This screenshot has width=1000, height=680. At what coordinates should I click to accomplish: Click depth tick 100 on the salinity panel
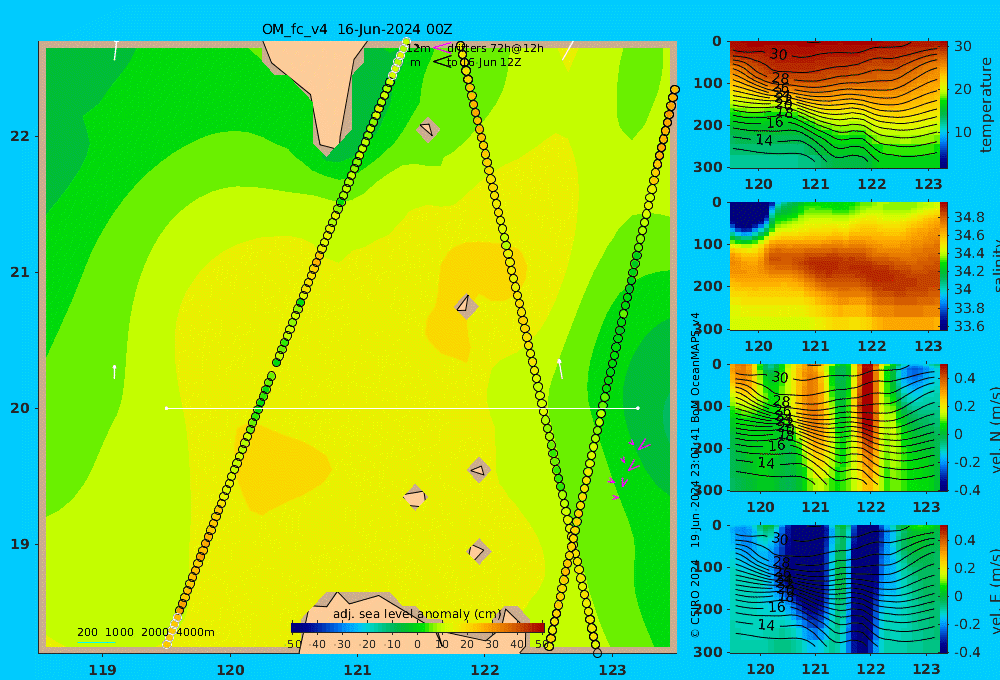708,244
